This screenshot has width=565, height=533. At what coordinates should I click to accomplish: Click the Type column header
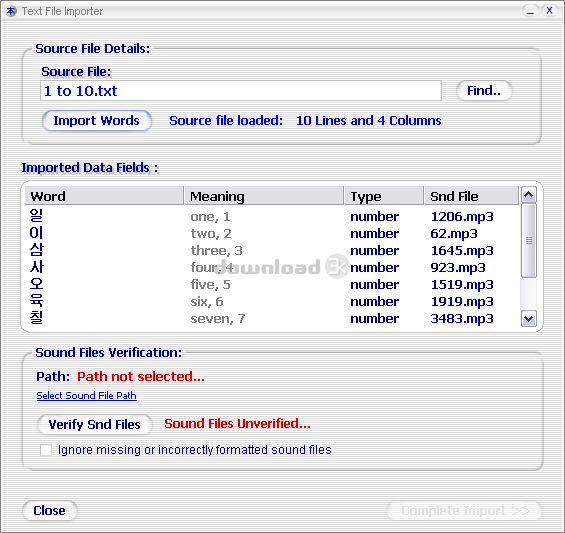(384, 196)
